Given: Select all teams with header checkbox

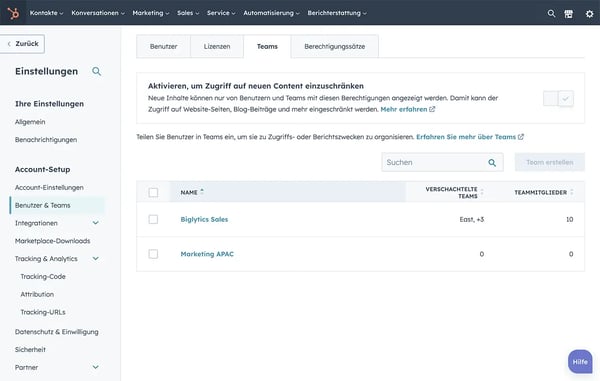Looking at the screenshot, I should click(153, 192).
